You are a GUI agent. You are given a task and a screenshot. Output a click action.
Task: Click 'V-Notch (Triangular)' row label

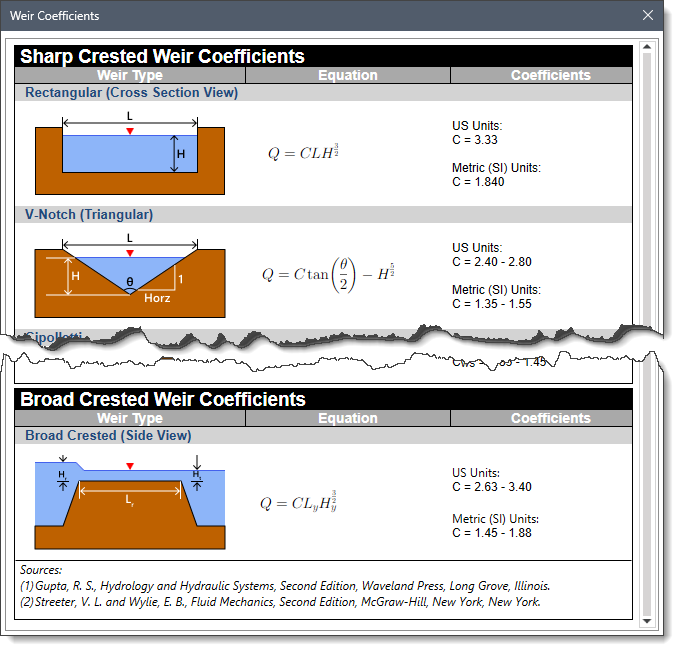coord(89,214)
